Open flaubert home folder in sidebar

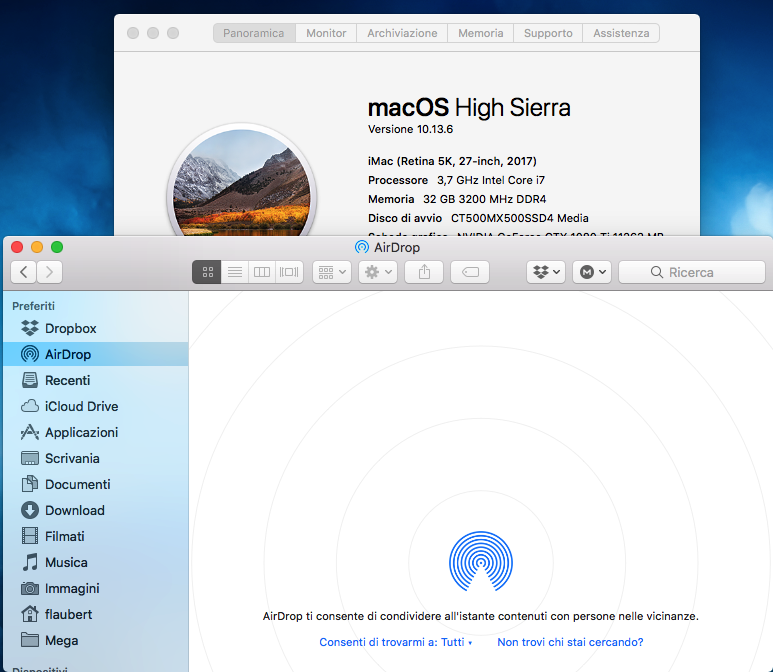coord(96,614)
